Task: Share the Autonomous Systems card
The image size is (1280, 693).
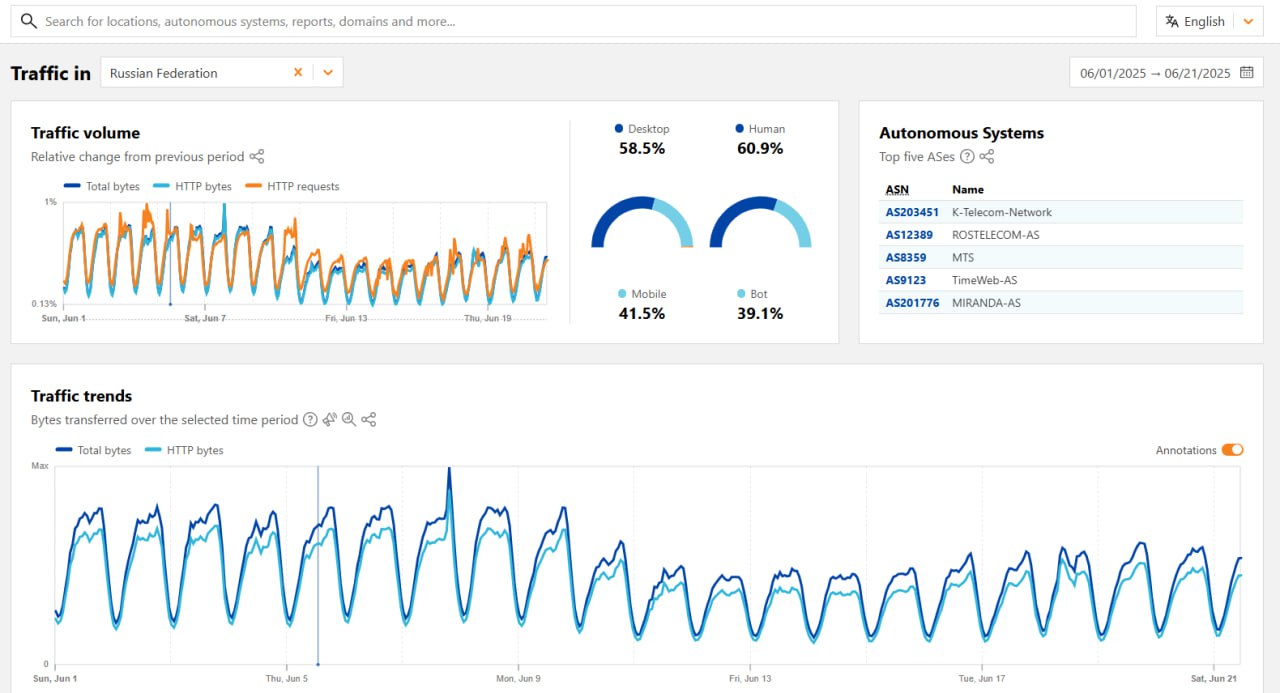Action: click(x=987, y=157)
